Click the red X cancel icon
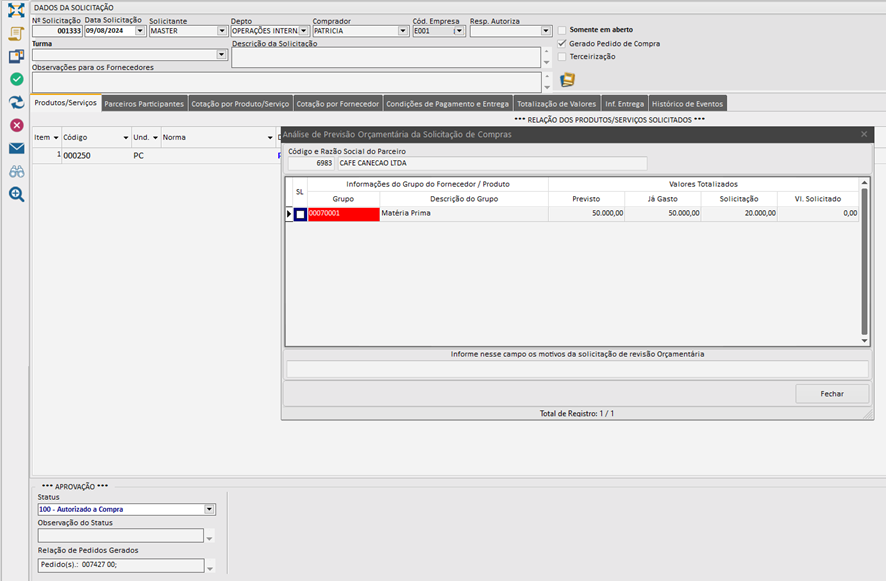Viewport: 886px width, 581px height. coord(17,125)
